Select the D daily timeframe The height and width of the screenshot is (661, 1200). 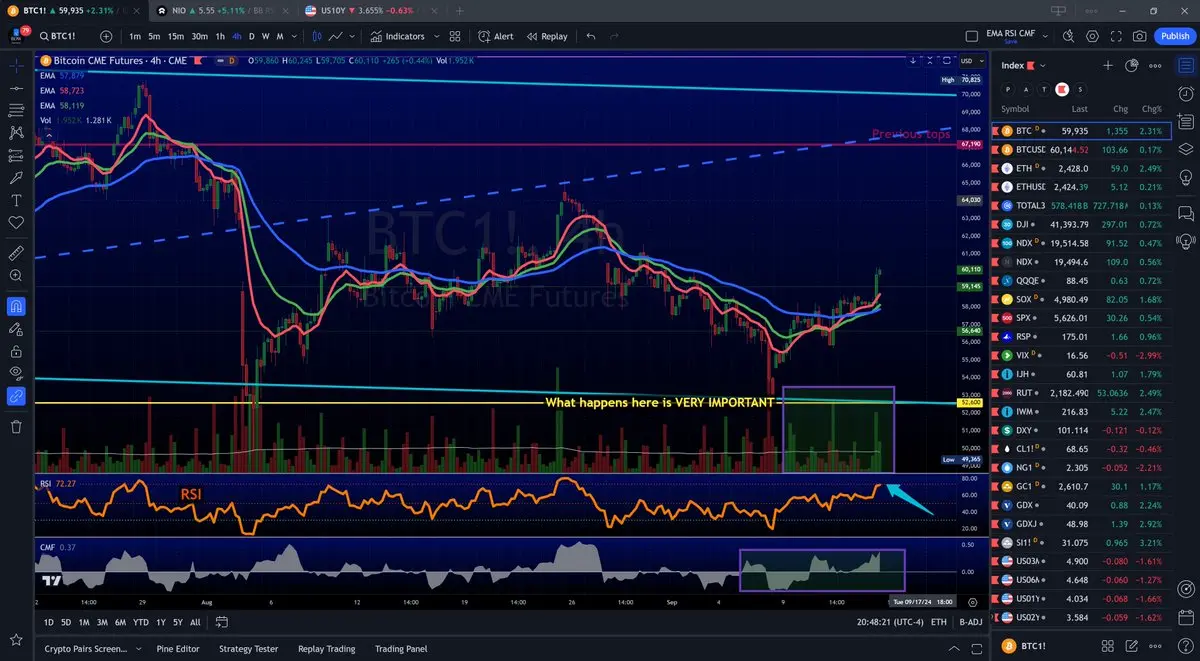252,36
